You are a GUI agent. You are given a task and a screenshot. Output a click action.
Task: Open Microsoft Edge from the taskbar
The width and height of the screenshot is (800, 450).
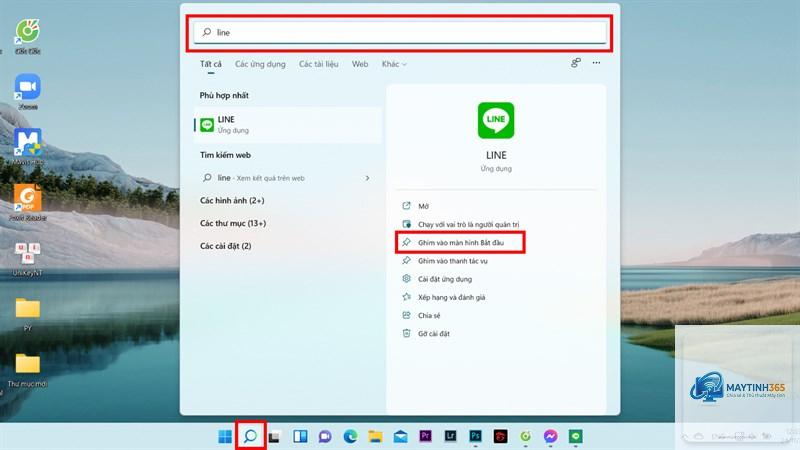(350, 436)
